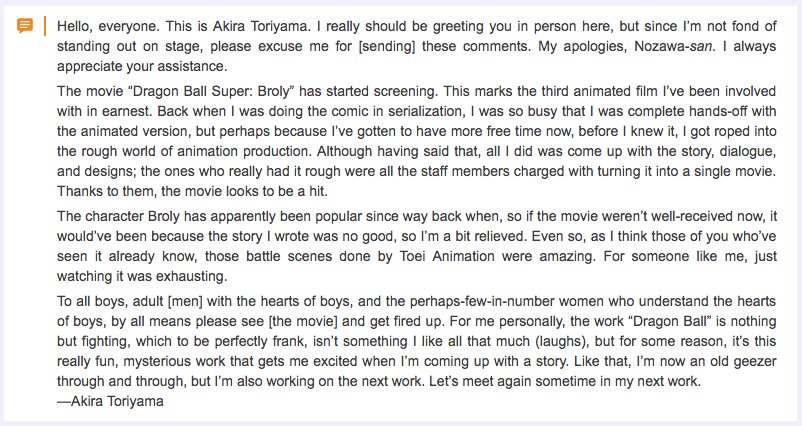The width and height of the screenshot is (802, 426).
Task: Click the phrase "I'm a bit relieved"
Action: tap(473, 236)
